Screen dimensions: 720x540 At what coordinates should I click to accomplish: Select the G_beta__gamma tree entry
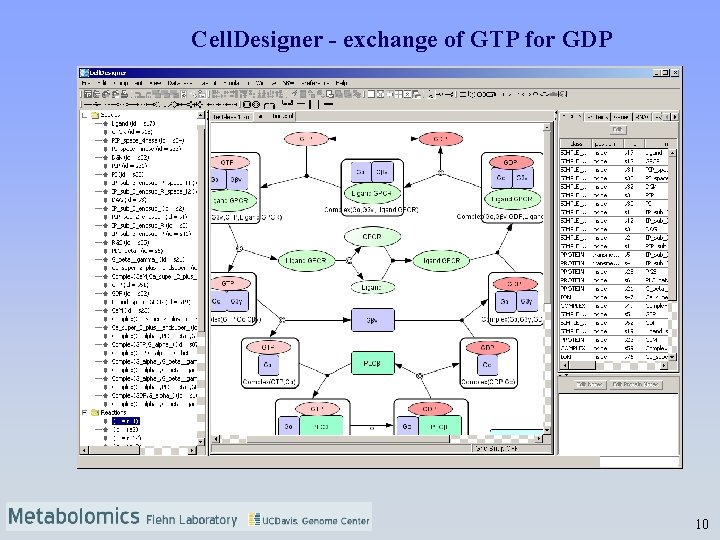pyautogui.click(x=148, y=259)
